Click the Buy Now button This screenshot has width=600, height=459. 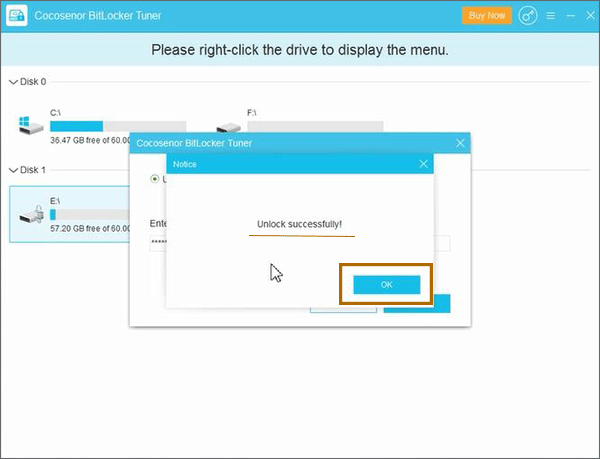(487, 16)
